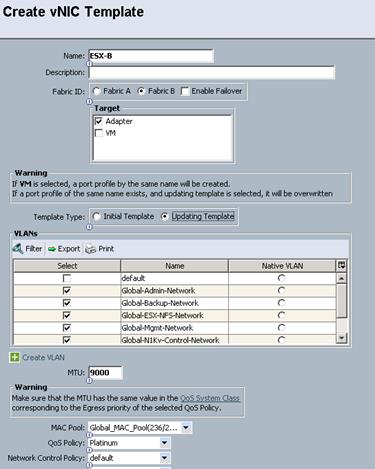Screen dimensions: 375x469
Task: Check the VM target checkbox
Action: click(x=99, y=133)
